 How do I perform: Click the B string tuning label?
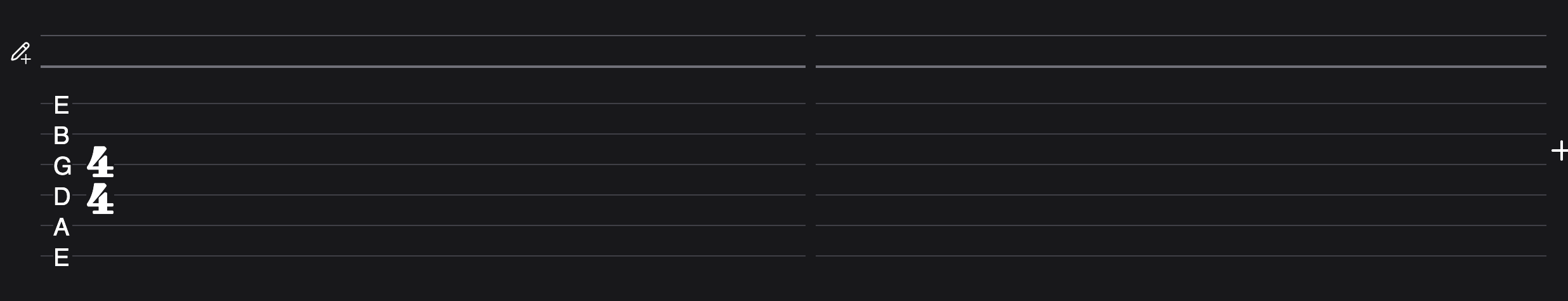pyautogui.click(x=62, y=135)
